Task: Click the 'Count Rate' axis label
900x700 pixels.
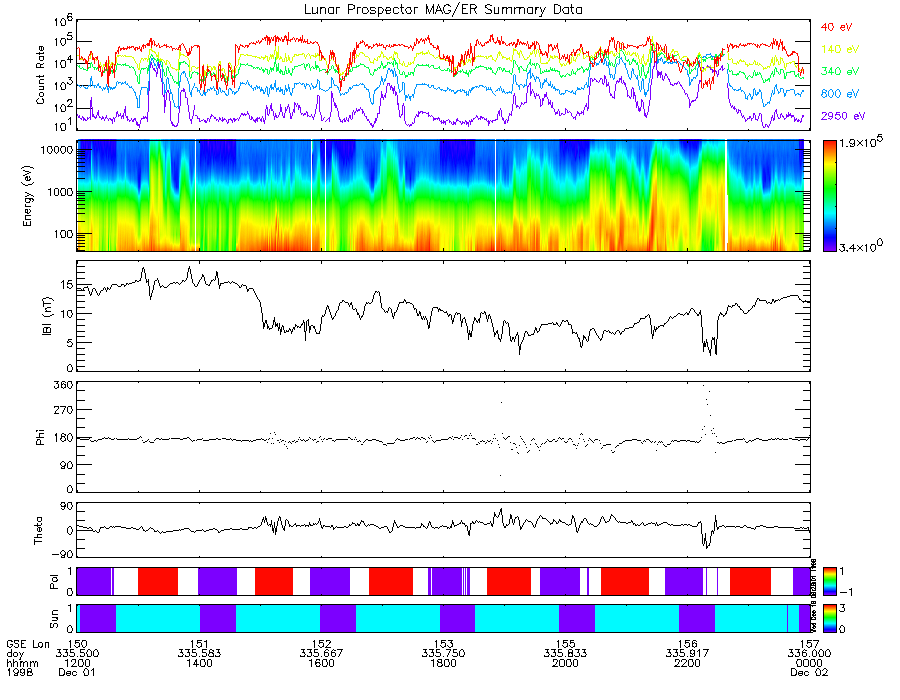Action: pyautogui.click(x=40, y=75)
